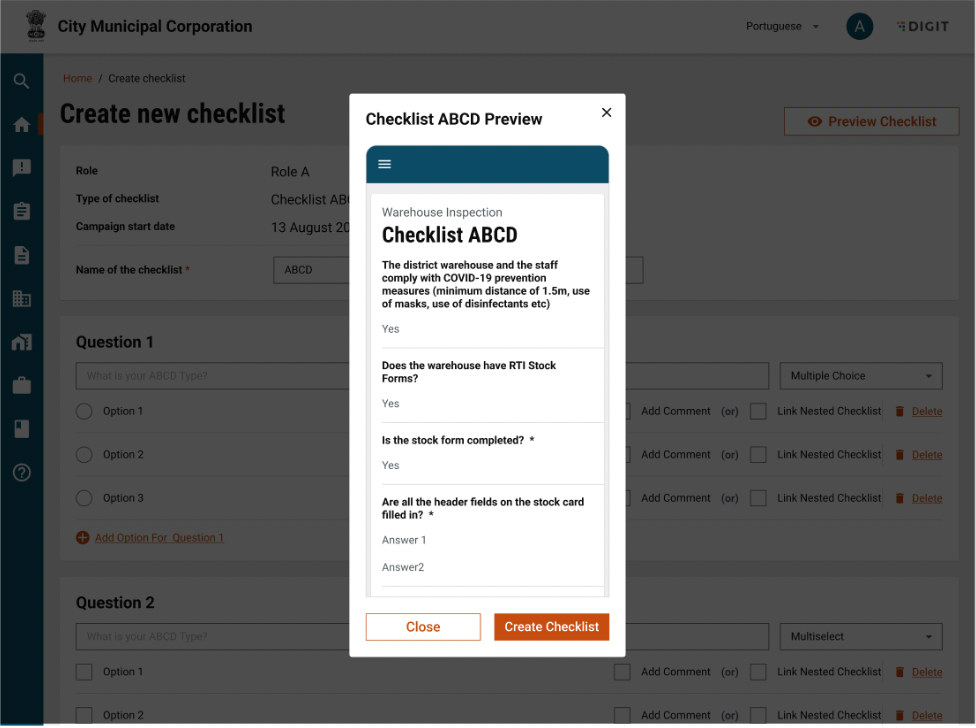
Task: Click Add Option For Question 1 link
Action: 158,538
